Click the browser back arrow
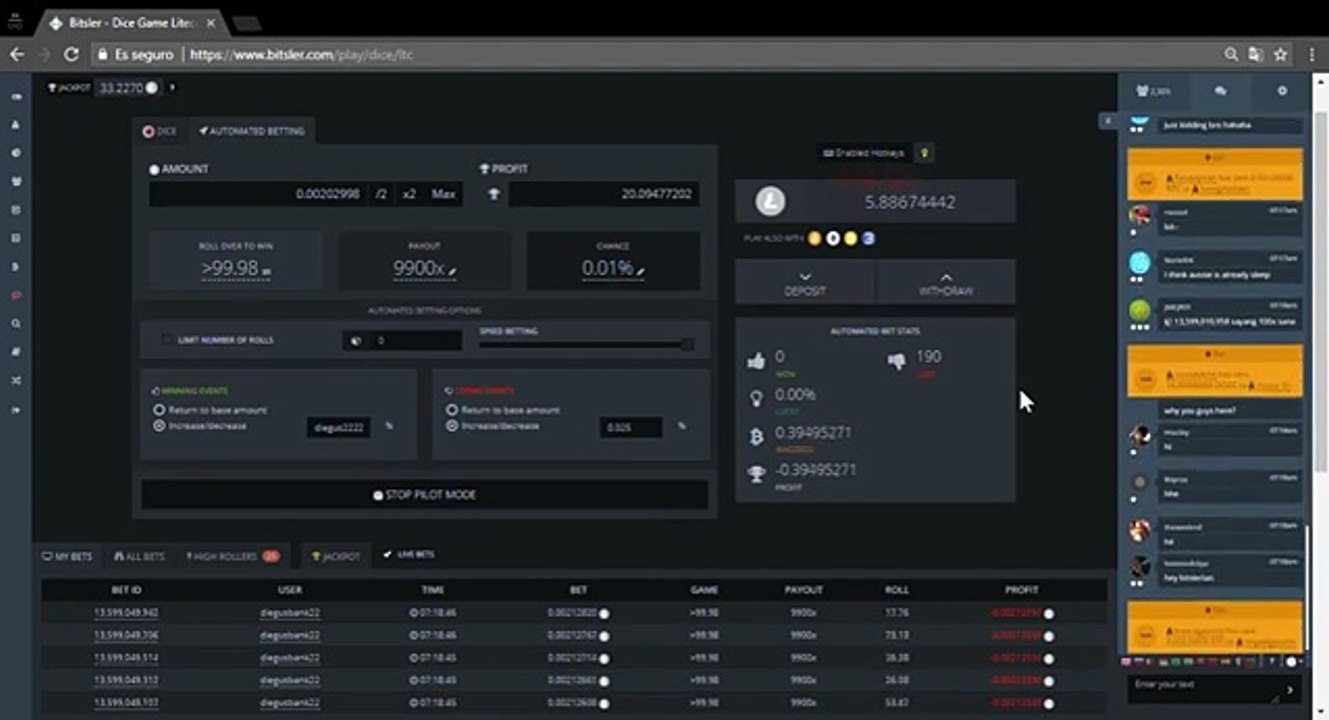This screenshot has width=1329, height=720. tap(16, 54)
